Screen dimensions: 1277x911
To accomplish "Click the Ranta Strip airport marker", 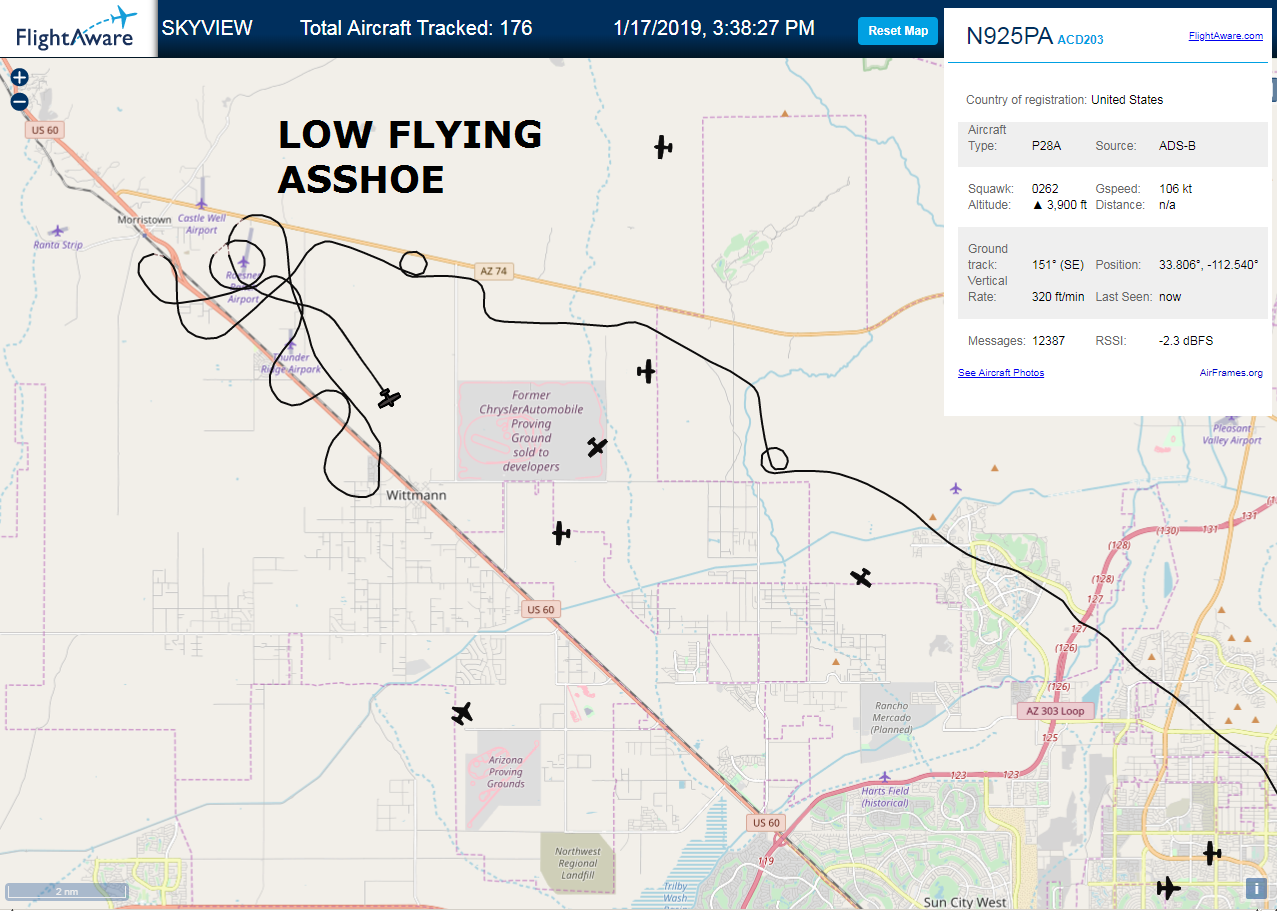I will pyautogui.click(x=58, y=231).
